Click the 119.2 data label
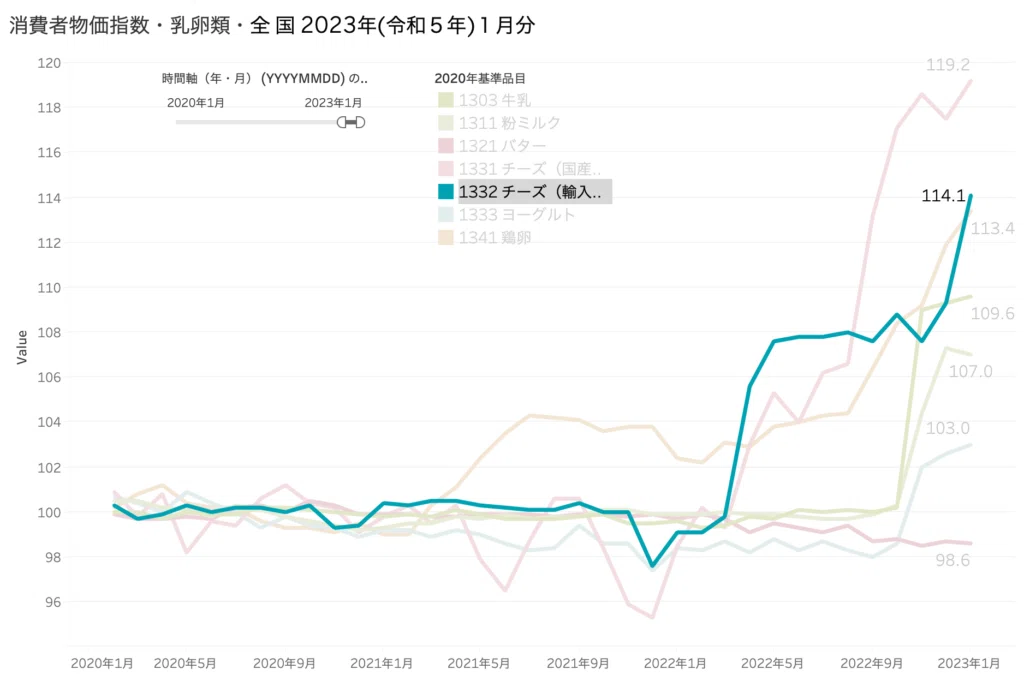 [x=948, y=65]
